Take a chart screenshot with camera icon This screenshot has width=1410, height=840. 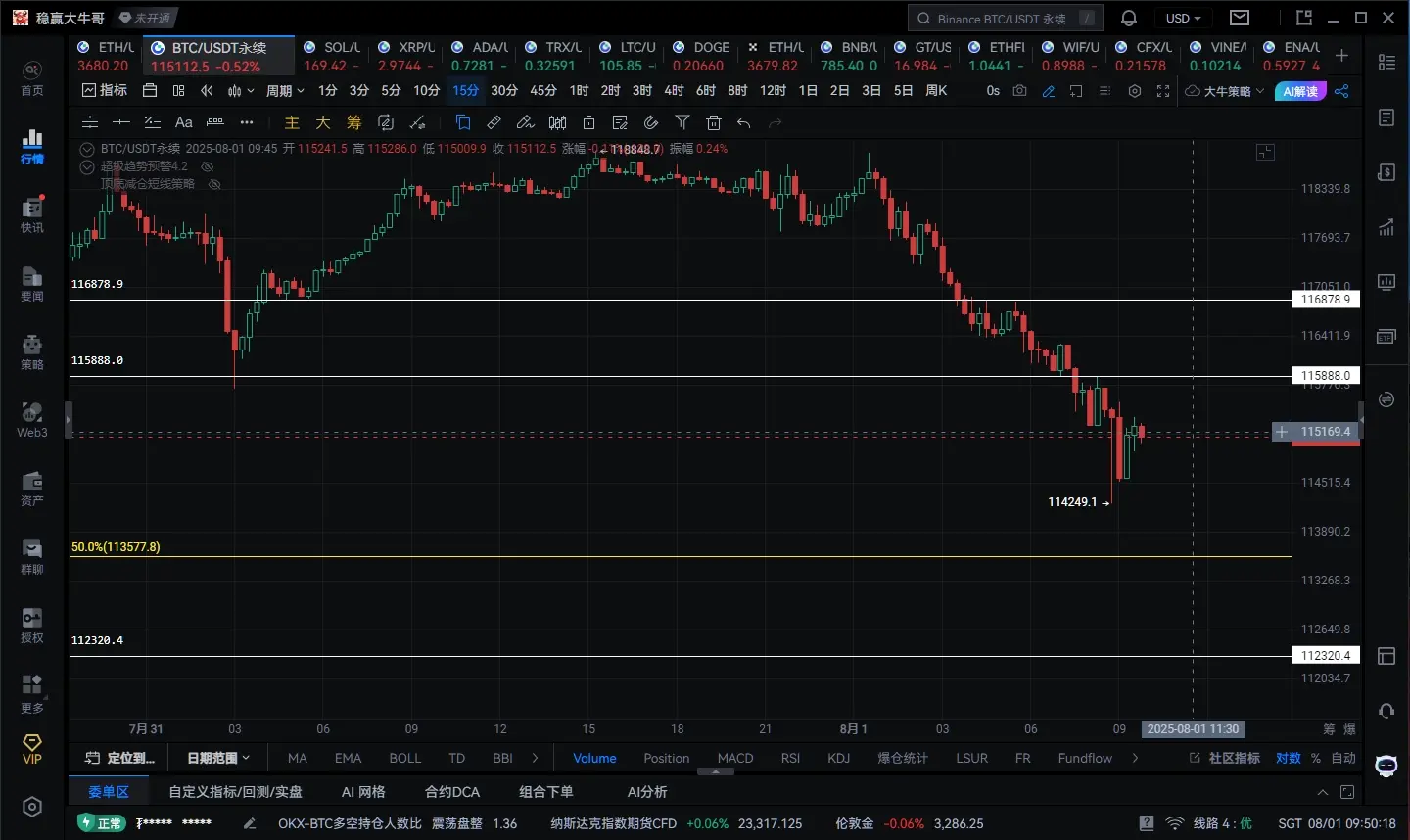click(1020, 91)
